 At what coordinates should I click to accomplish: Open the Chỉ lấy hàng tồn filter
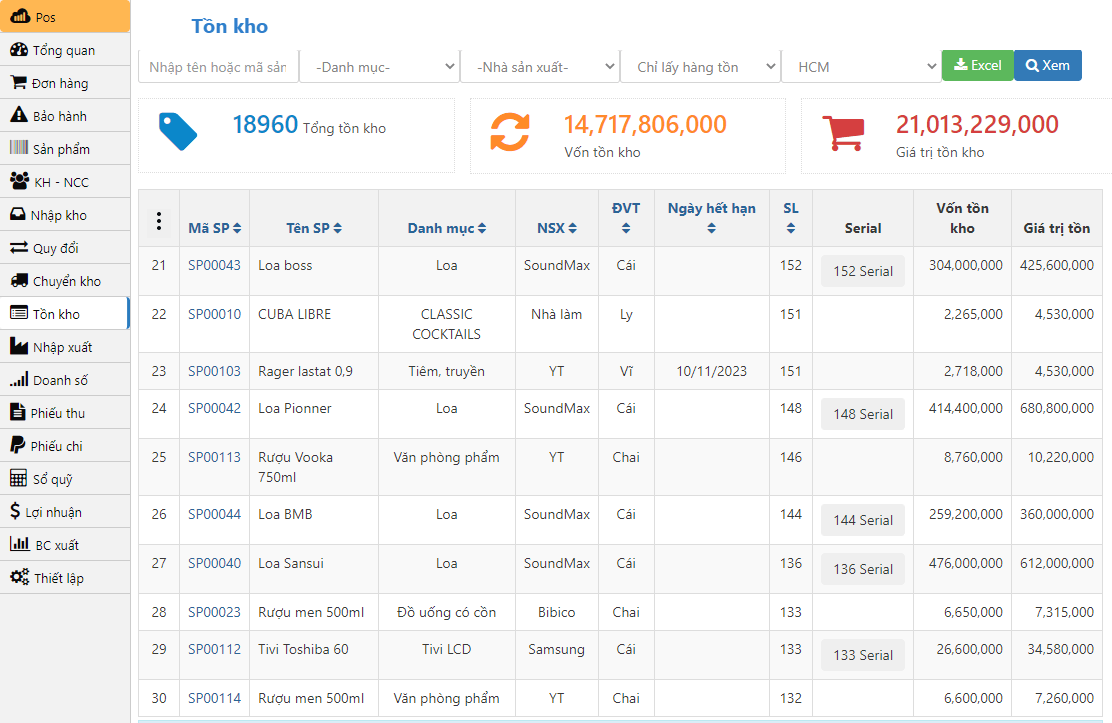pos(700,67)
